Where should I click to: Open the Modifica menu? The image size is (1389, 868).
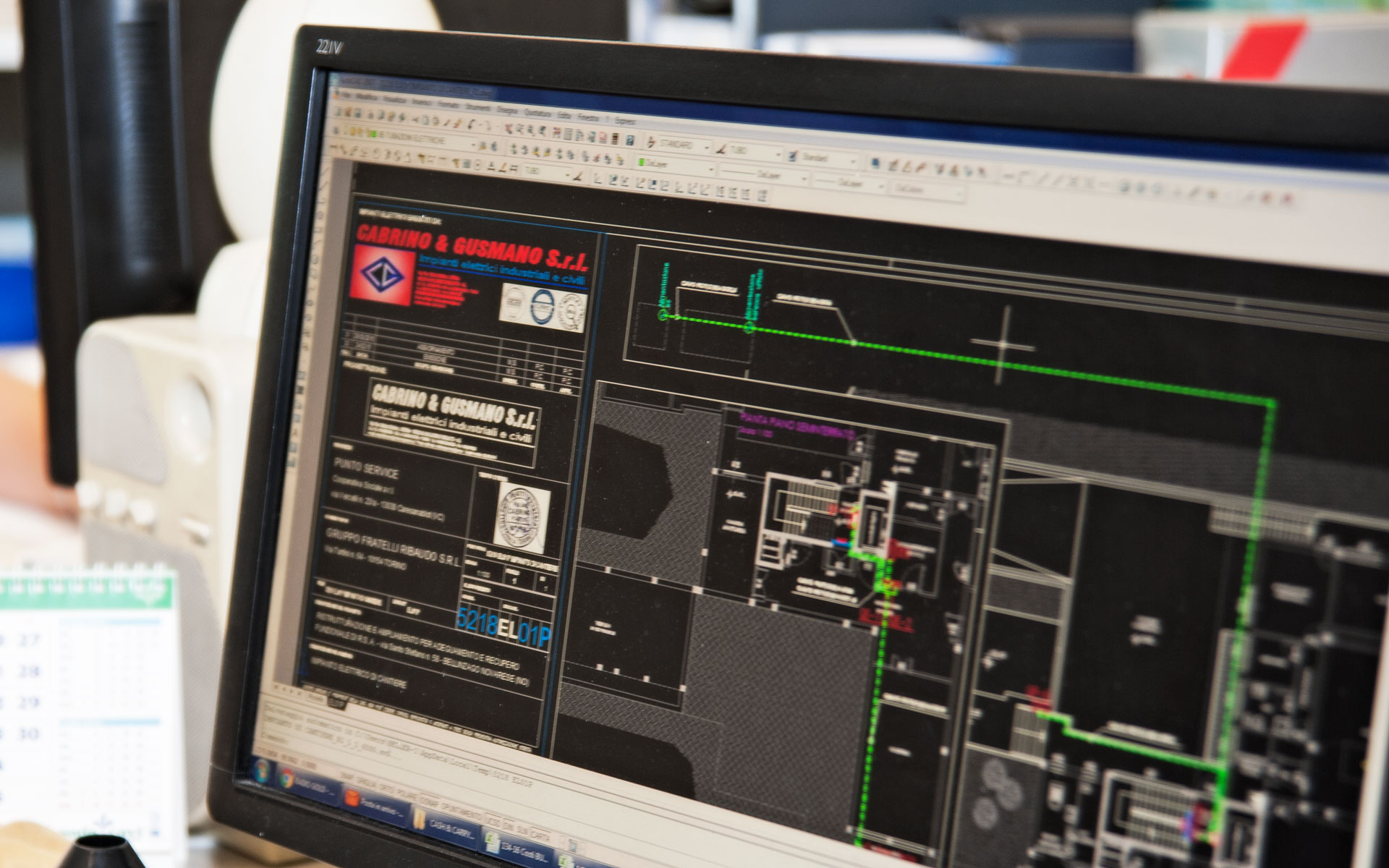367,98
